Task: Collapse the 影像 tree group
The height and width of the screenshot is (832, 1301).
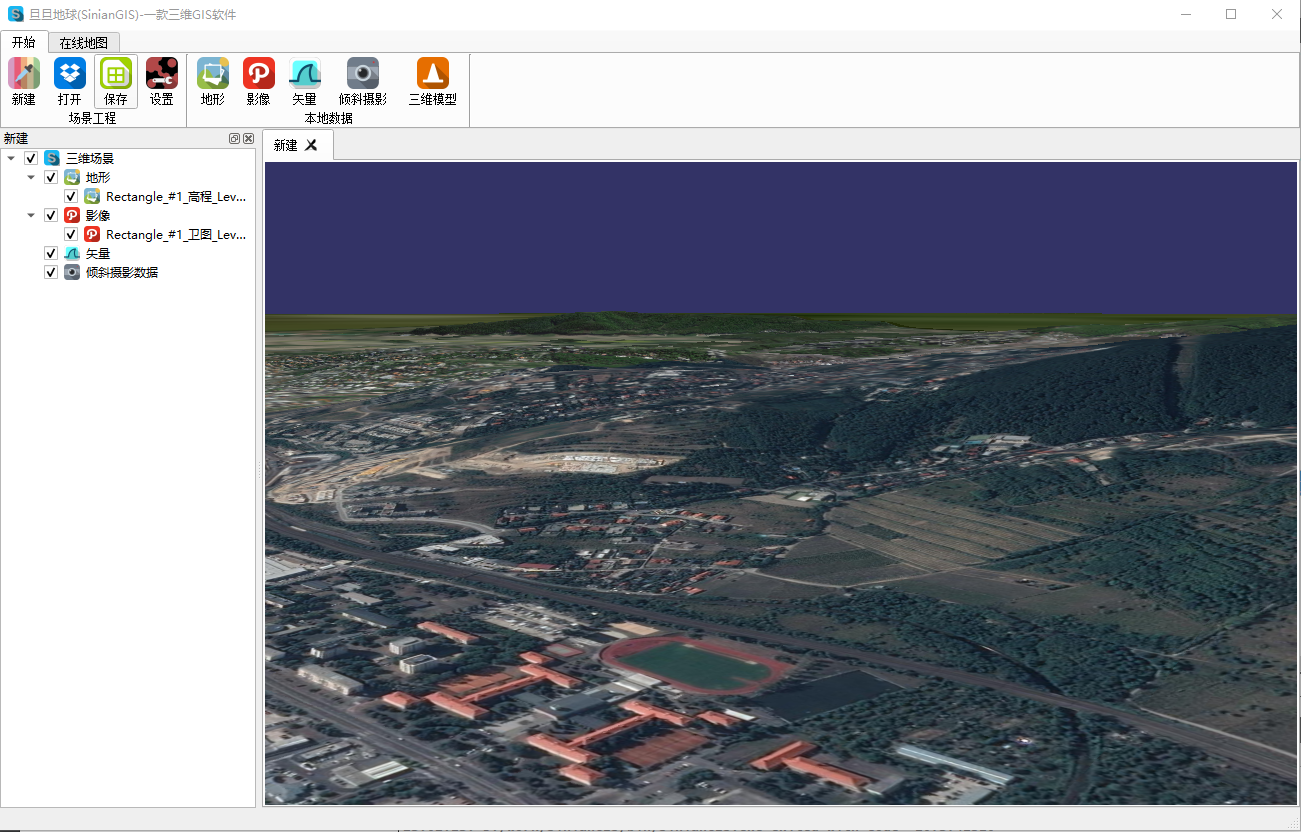Action: [31, 215]
